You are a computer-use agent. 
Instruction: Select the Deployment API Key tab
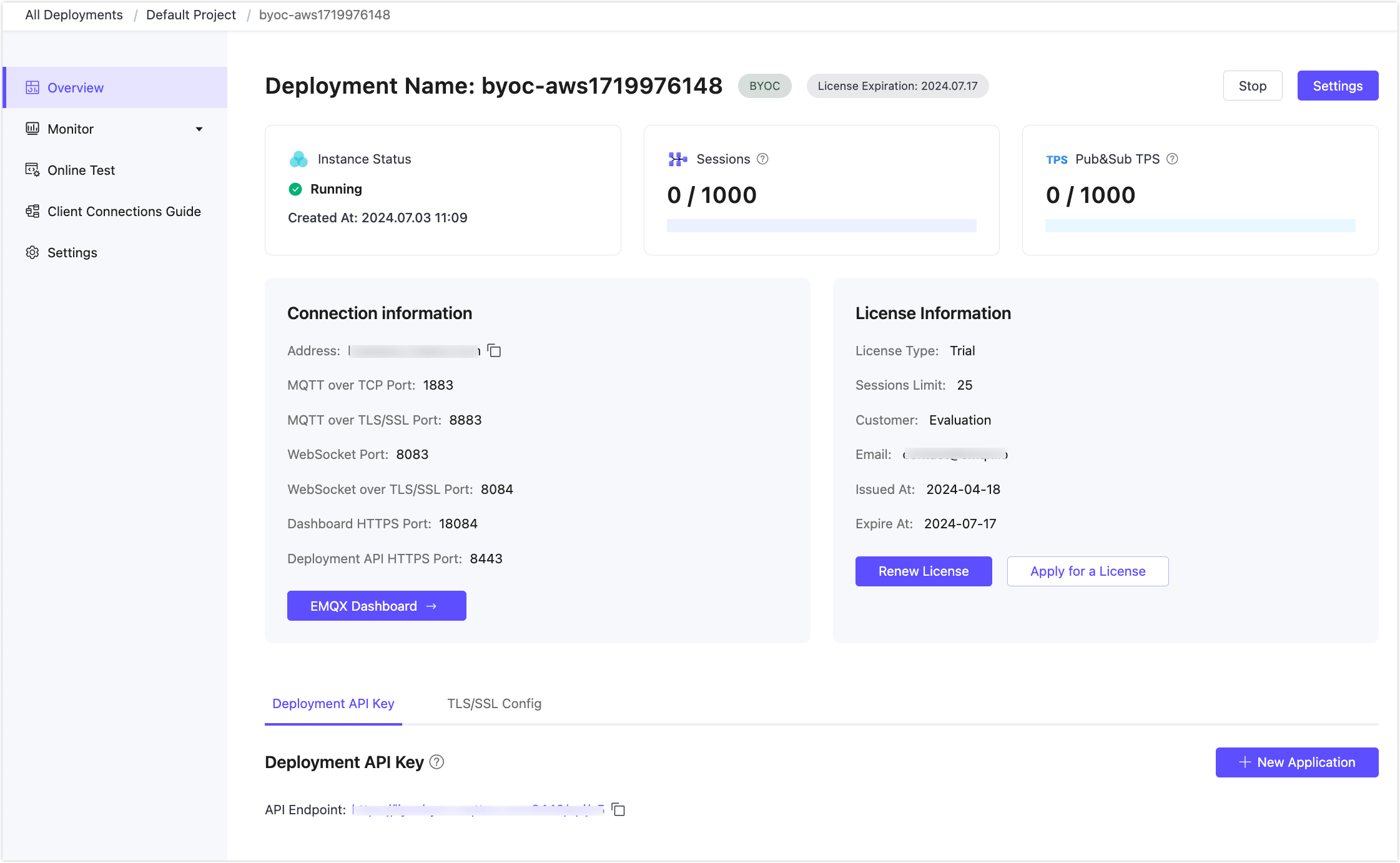click(x=333, y=704)
